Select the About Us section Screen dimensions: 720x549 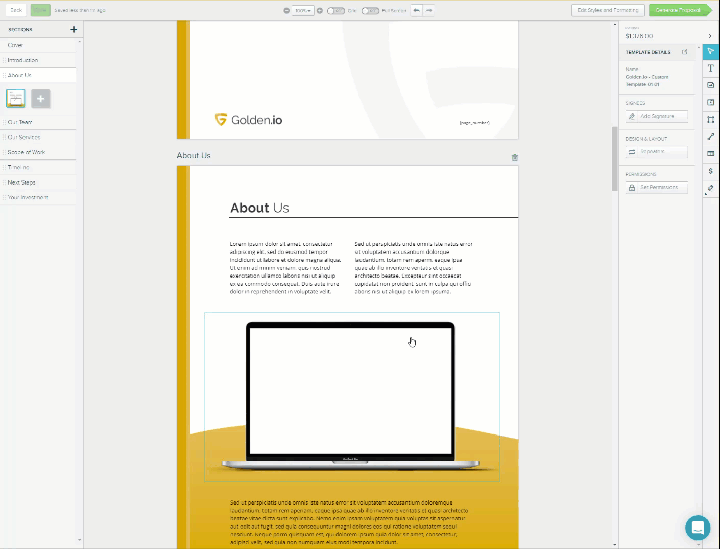coord(39,75)
